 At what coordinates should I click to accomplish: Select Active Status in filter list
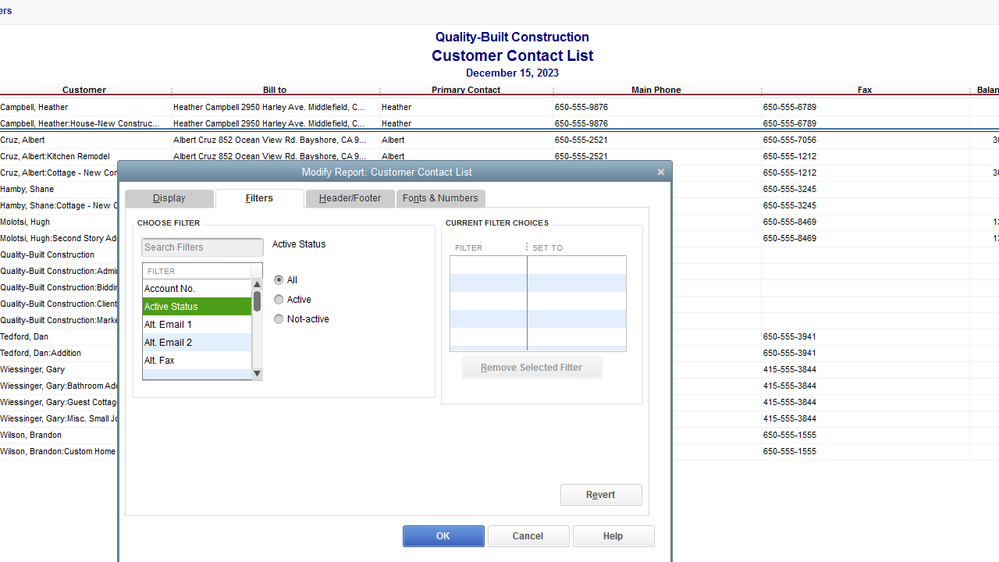pos(197,306)
